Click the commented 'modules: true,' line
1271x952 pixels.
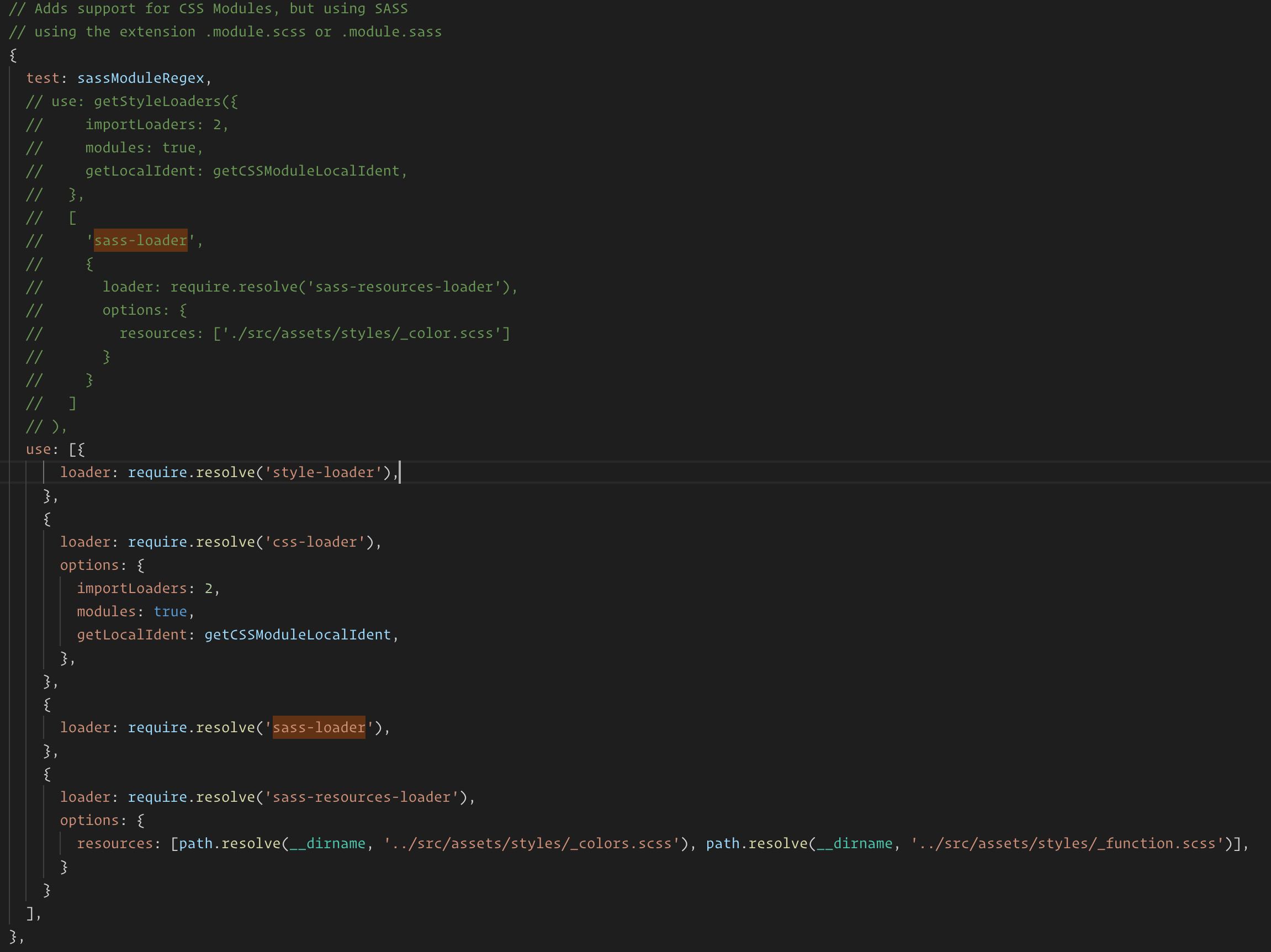[115, 147]
